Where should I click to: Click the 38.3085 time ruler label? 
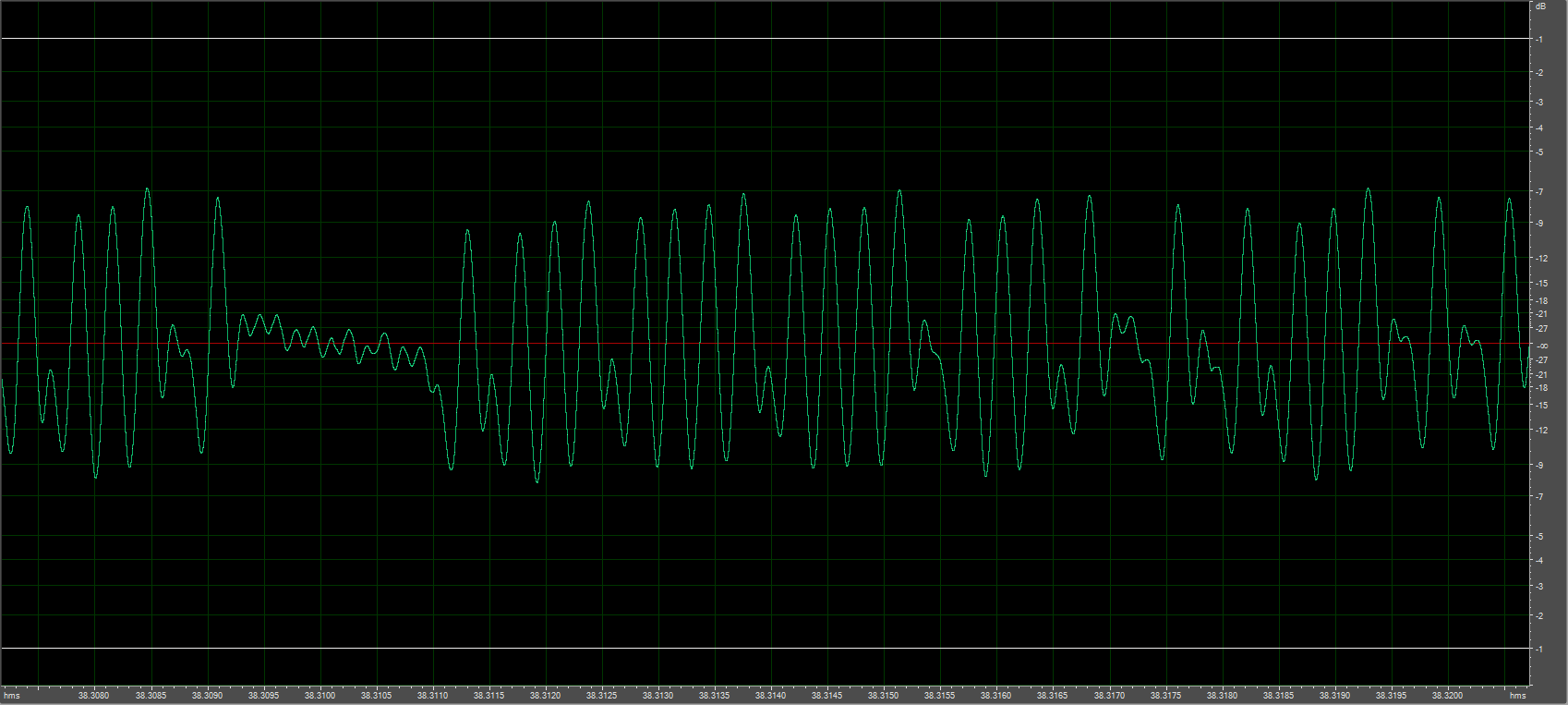[x=151, y=696]
